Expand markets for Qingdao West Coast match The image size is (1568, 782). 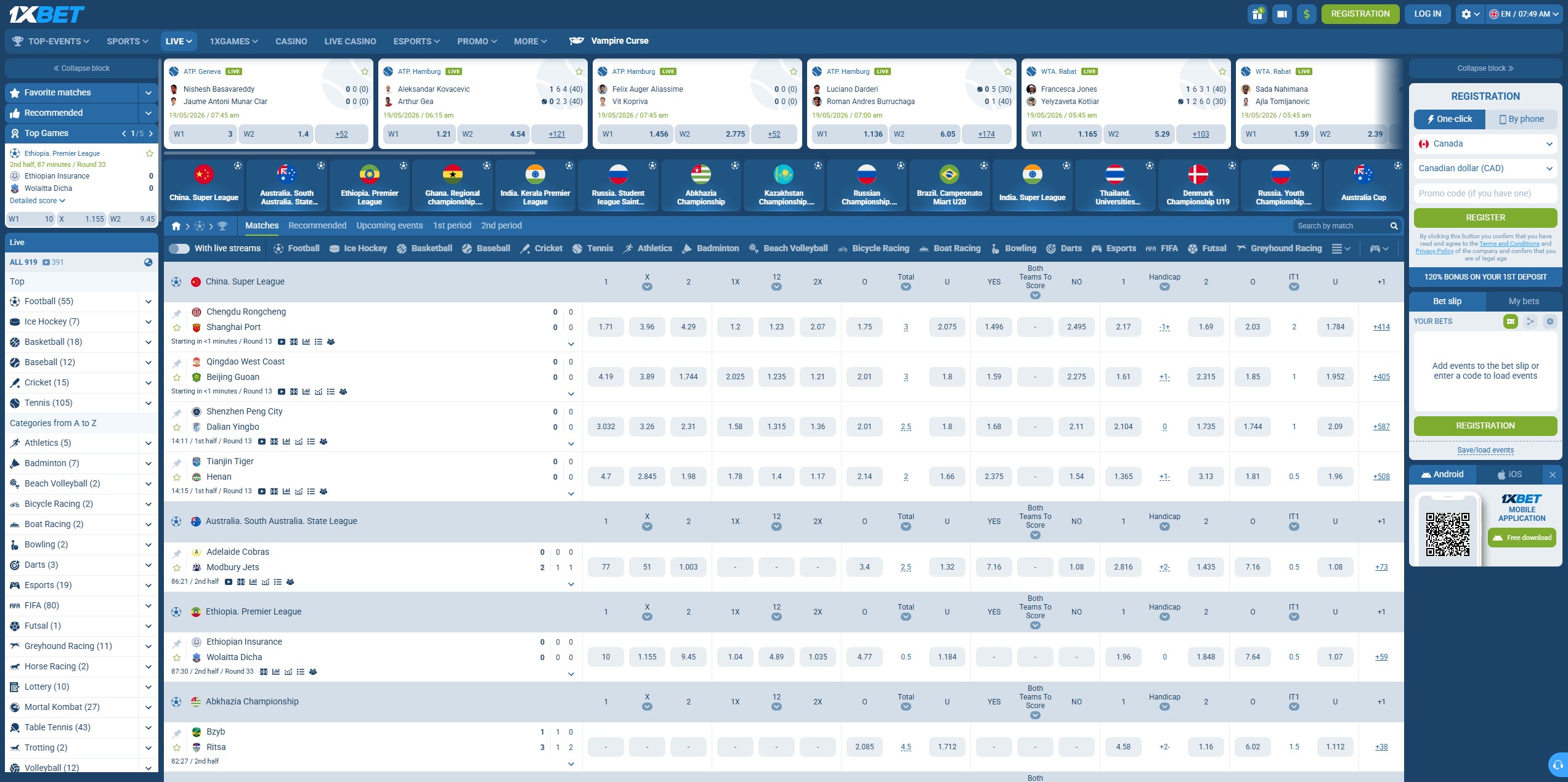point(571,394)
